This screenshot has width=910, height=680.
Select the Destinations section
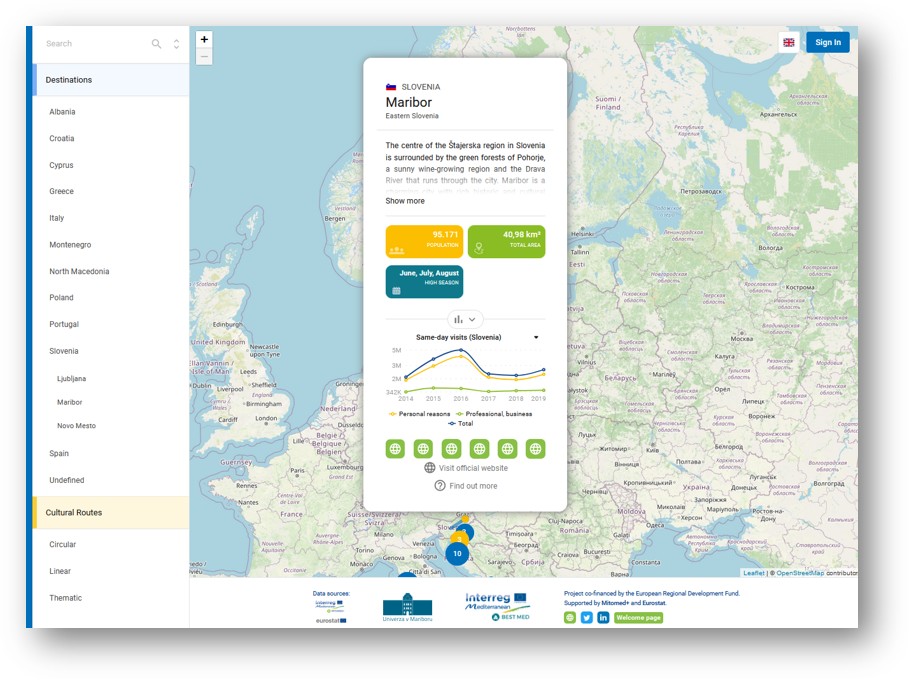coord(111,80)
